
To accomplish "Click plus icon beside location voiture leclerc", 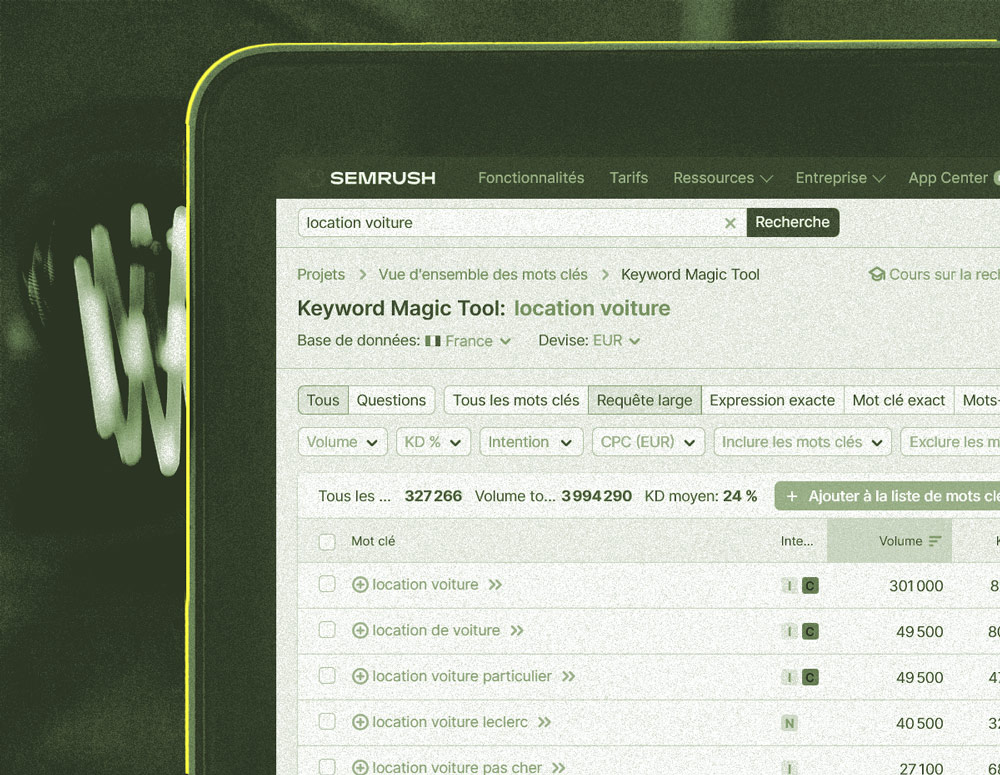I will pyautogui.click(x=360, y=723).
